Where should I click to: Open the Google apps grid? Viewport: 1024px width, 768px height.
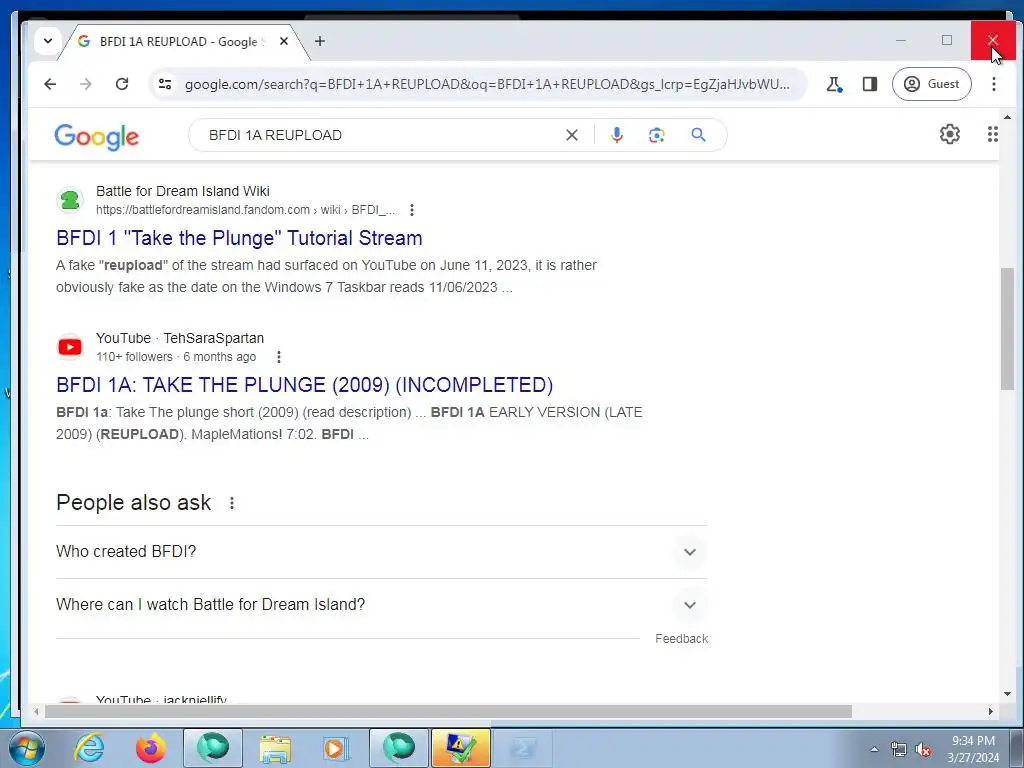992,134
